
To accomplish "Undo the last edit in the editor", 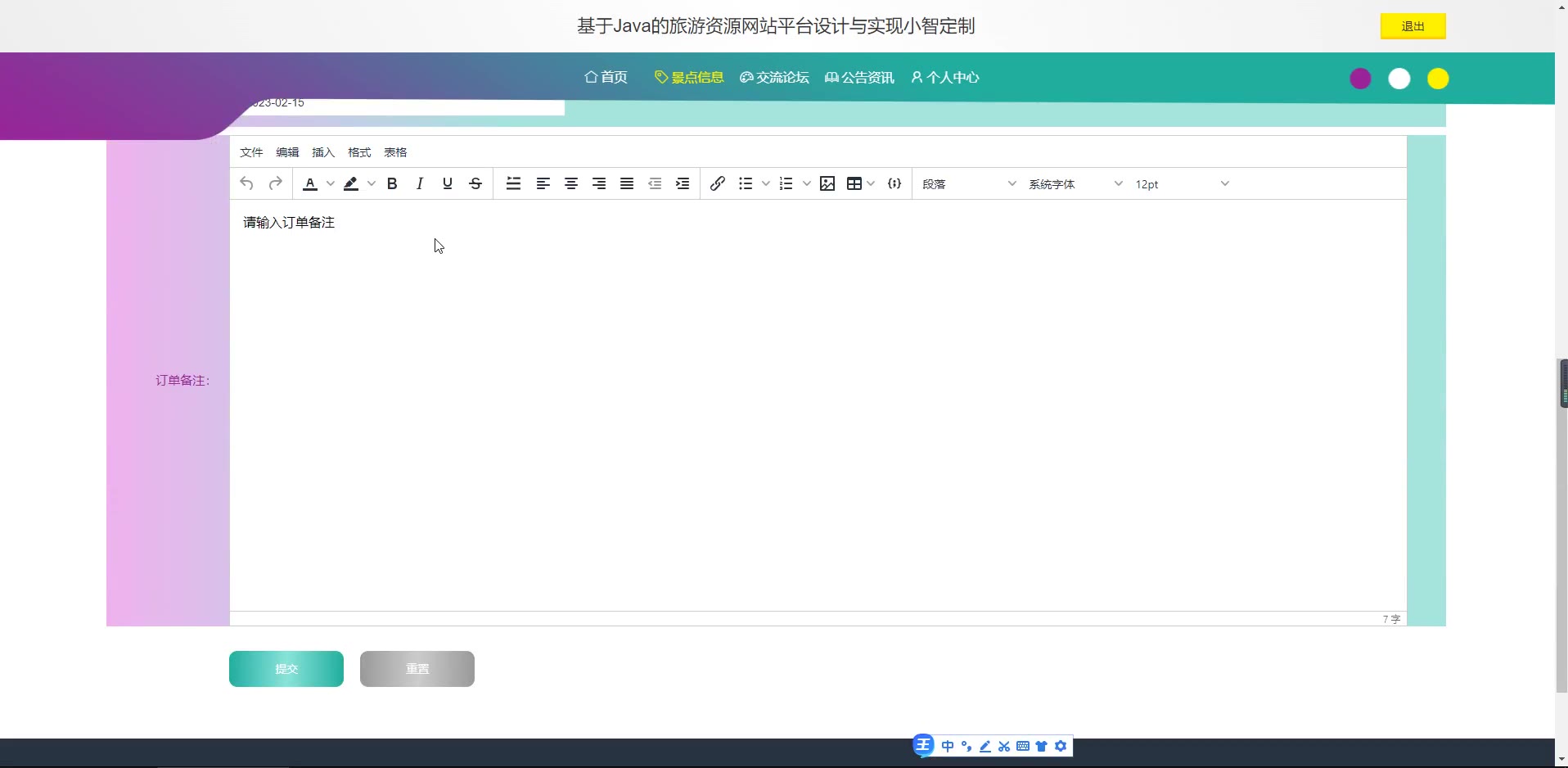I will tap(246, 183).
